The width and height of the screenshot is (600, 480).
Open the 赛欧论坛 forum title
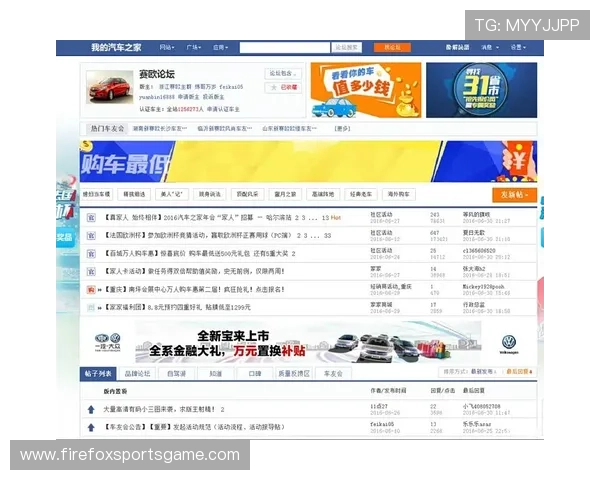(x=157, y=74)
